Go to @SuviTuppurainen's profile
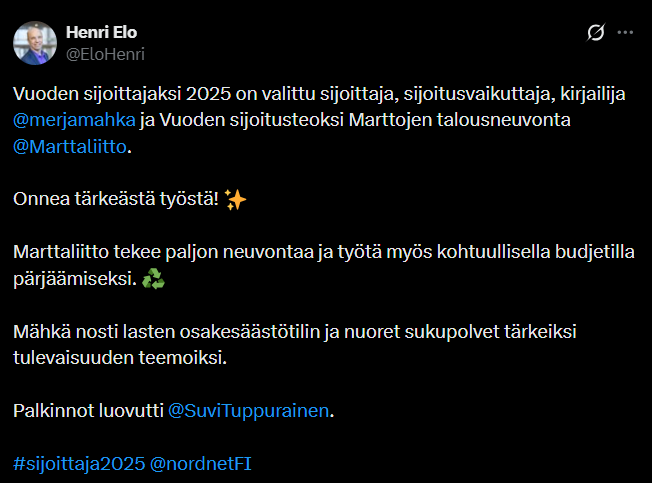The height and width of the screenshot is (483, 652). click(x=249, y=411)
